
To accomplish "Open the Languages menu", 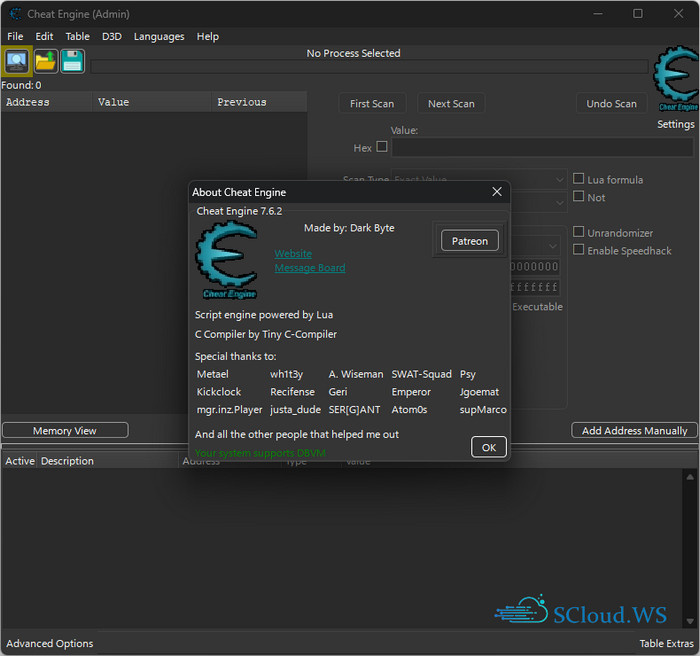I will point(159,36).
